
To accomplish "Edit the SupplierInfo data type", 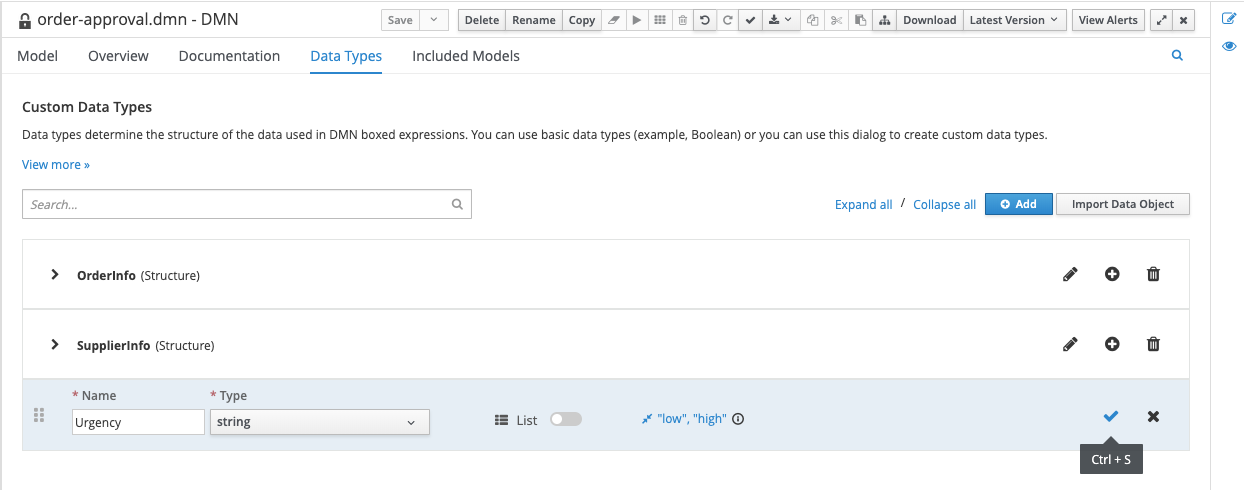I will (x=1070, y=344).
